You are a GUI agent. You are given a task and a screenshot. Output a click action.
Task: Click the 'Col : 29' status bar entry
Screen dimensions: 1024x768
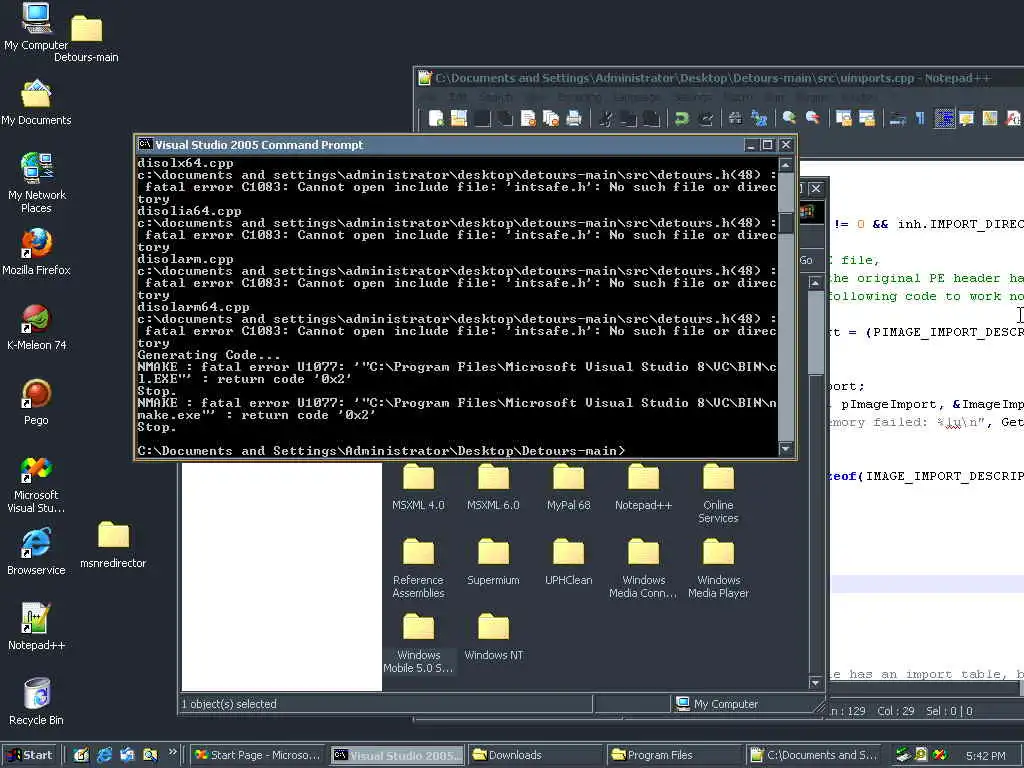(895, 711)
